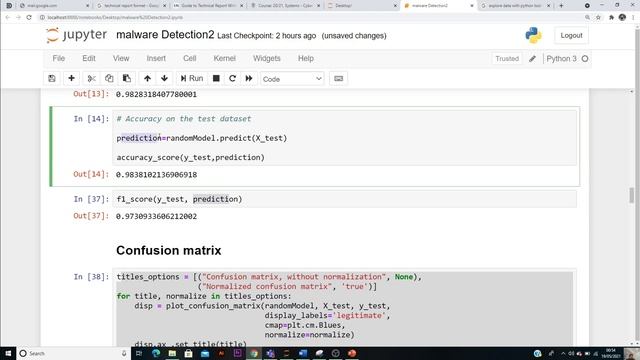Open the File menu
Viewport: 640px width, 360px height.
coord(59,58)
